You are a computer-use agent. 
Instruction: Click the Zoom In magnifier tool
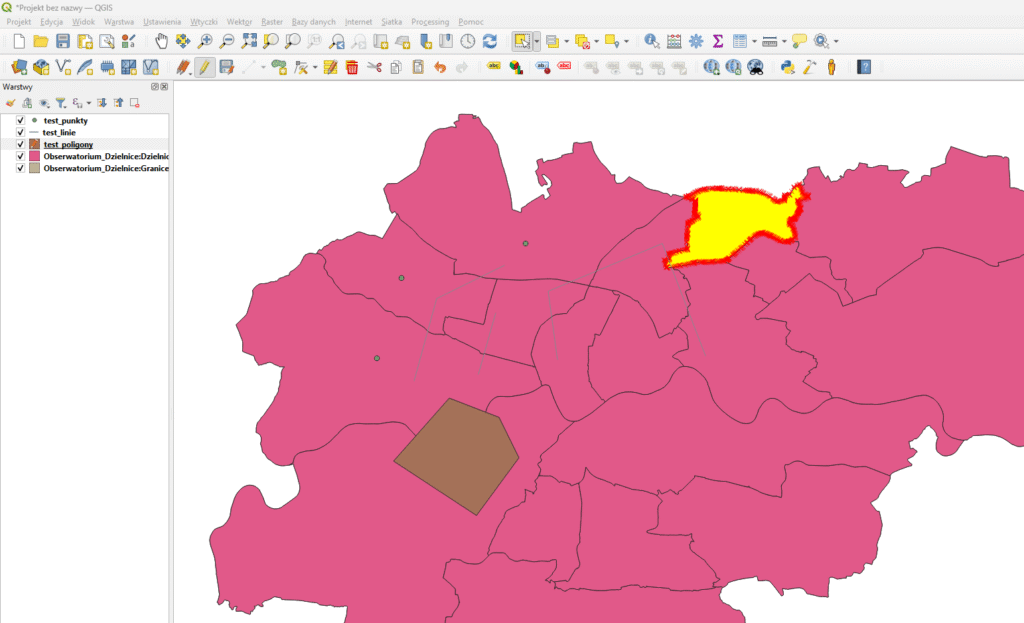click(x=205, y=41)
